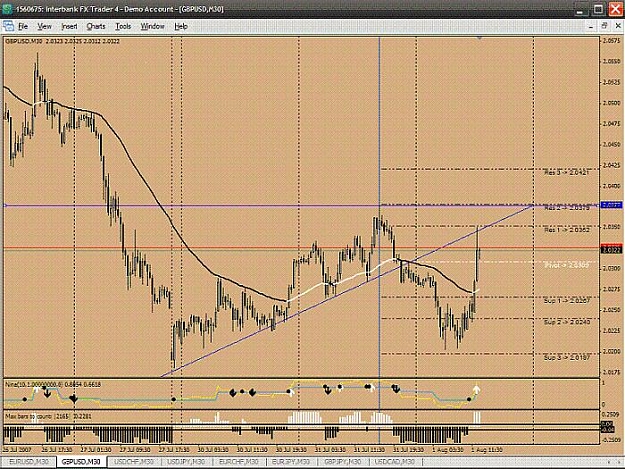Click the 'Res 2' resistance label
This screenshot has height=469, width=625.
(x=567, y=208)
